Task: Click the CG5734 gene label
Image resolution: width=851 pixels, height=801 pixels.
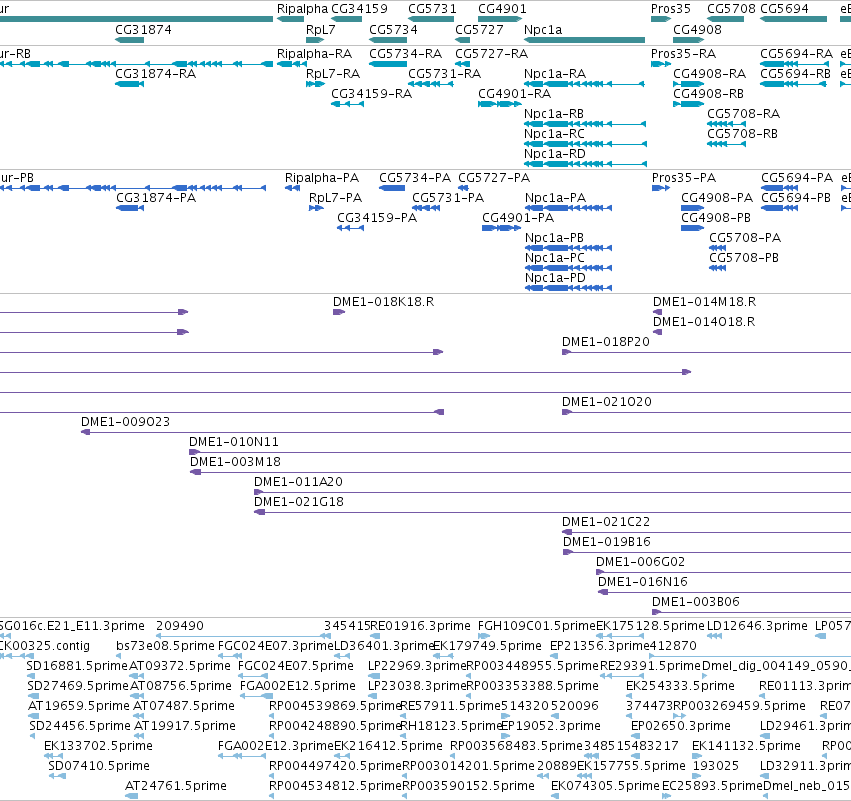Action: click(393, 29)
